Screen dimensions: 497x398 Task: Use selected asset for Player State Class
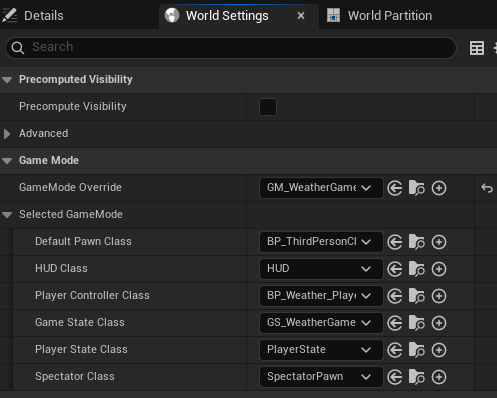pyautogui.click(x=395, y=350)
